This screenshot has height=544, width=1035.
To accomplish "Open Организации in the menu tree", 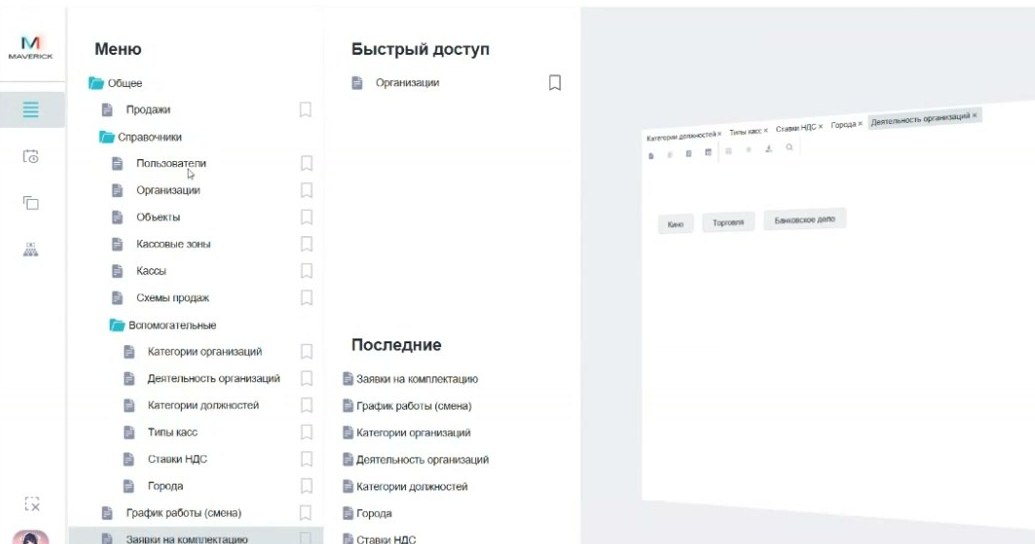I will (168, 190).
